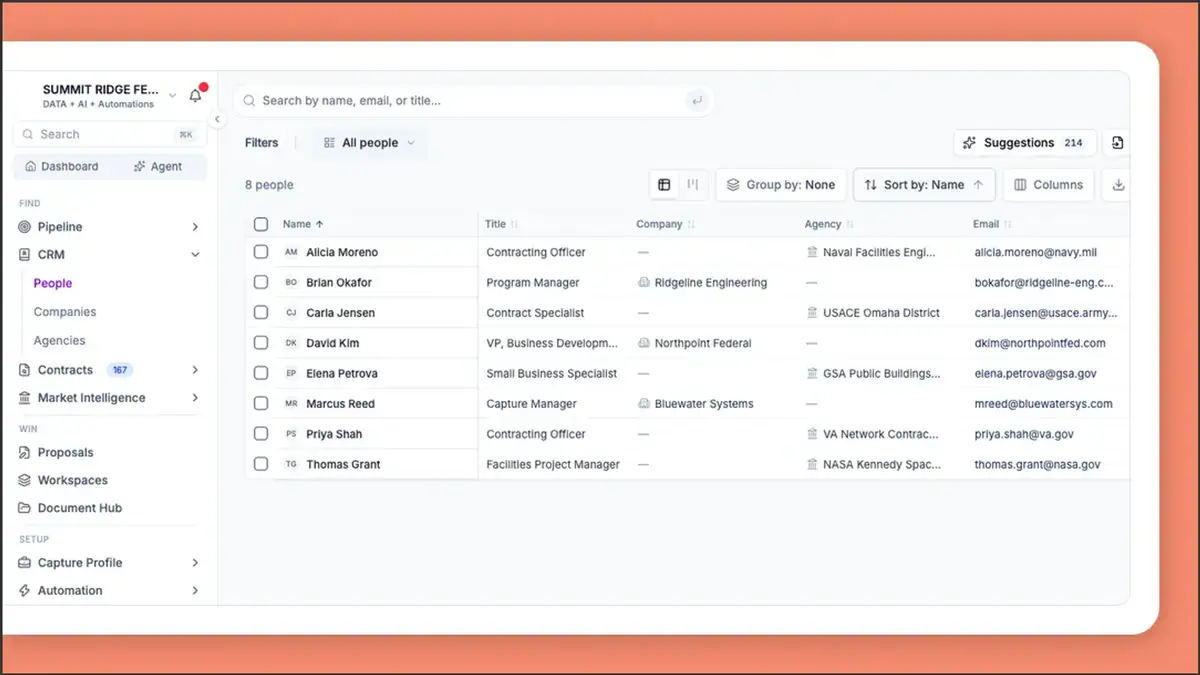Click the Automation lightning icon
1200x675 pixels.
coord(26,591)
